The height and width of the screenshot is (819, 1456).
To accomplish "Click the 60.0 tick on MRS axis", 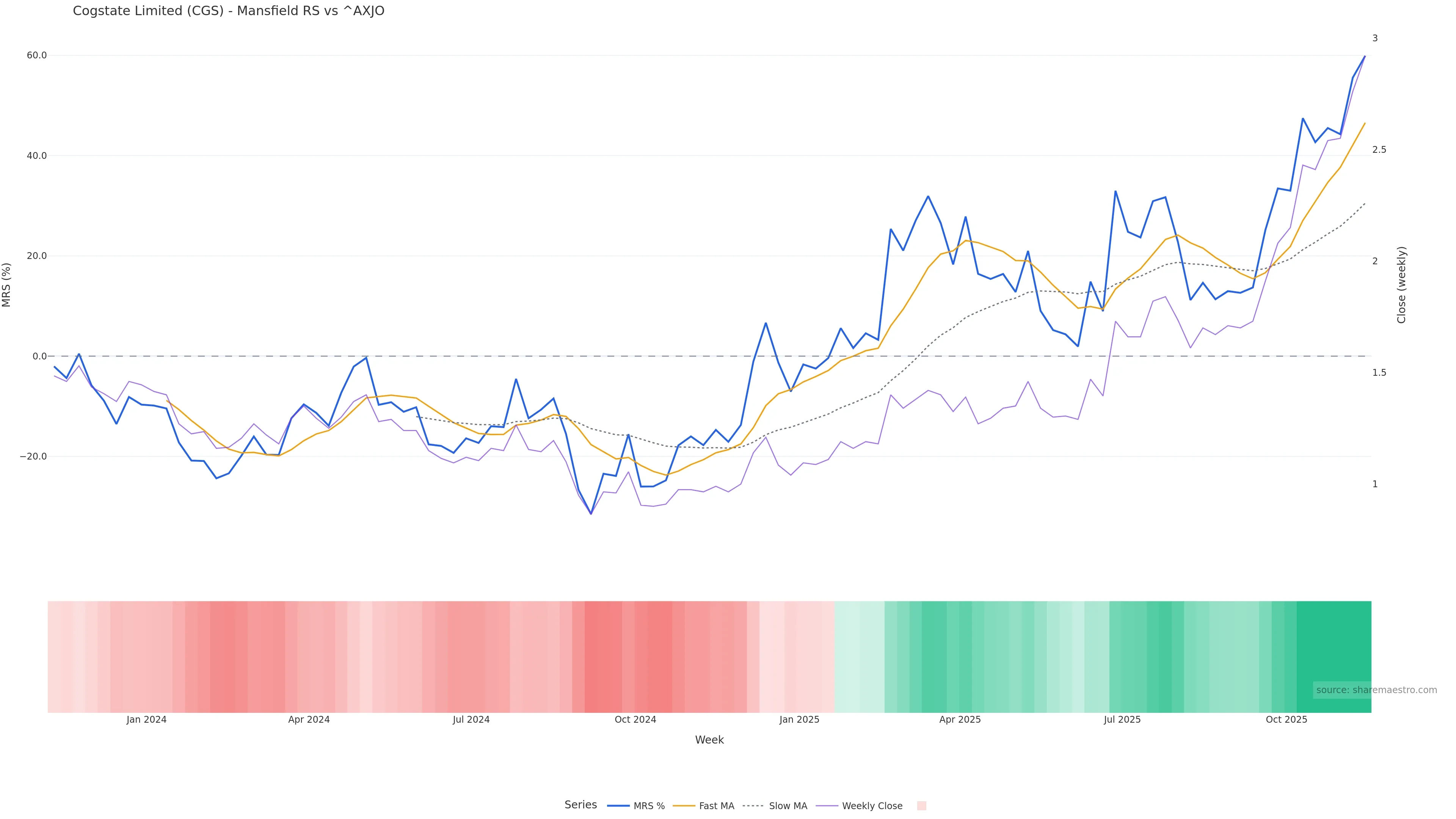I will coord(37,55).
